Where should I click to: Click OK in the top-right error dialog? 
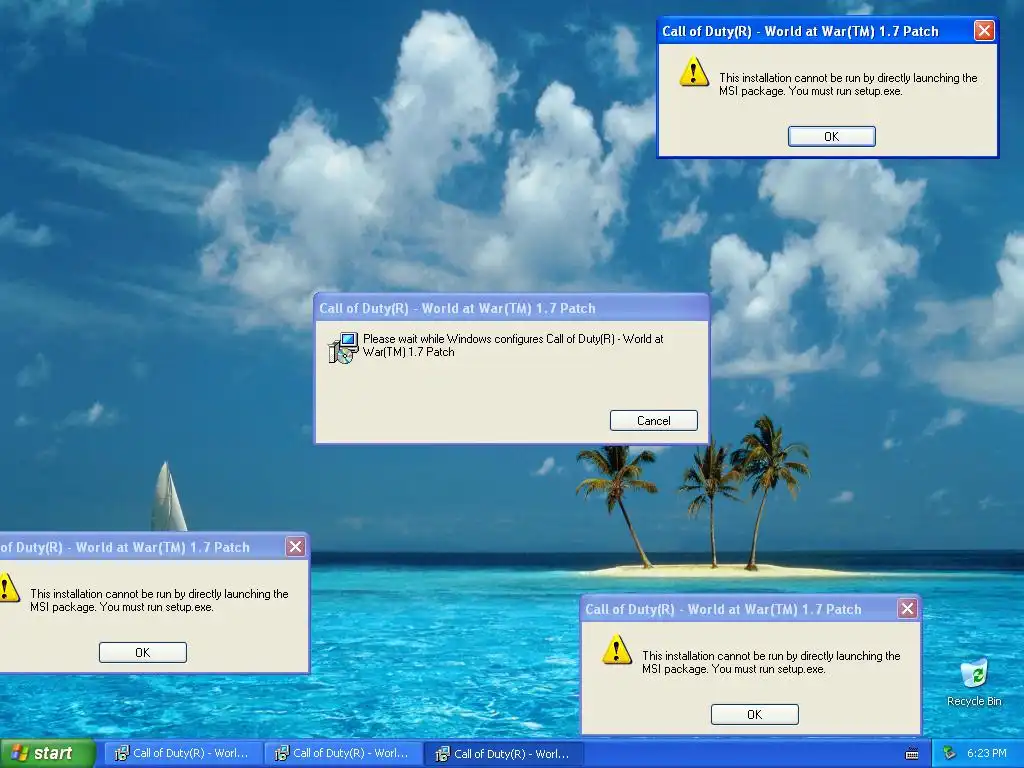[x=831, y=136]
